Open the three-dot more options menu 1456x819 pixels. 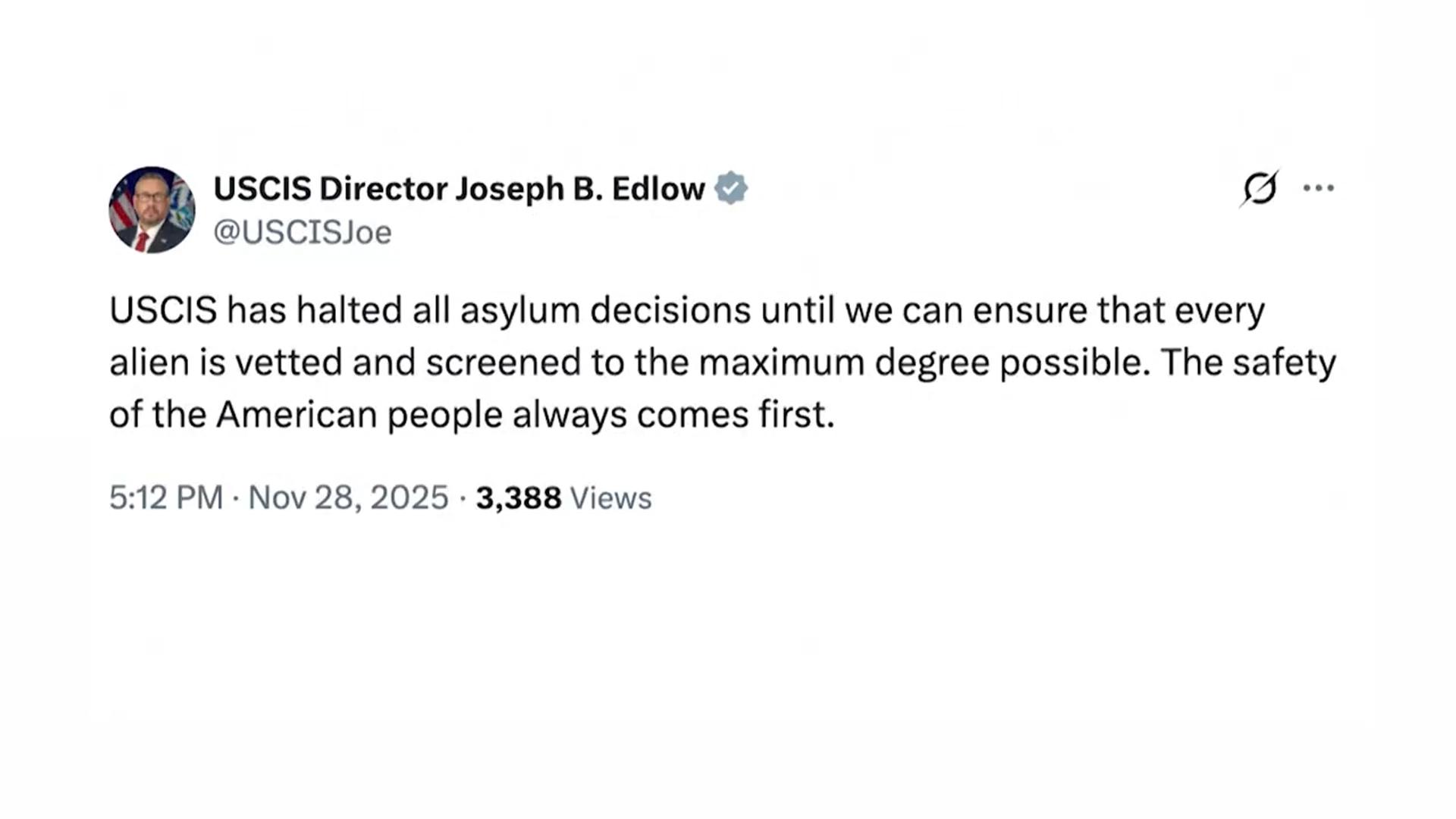[x=1319, y=188]
